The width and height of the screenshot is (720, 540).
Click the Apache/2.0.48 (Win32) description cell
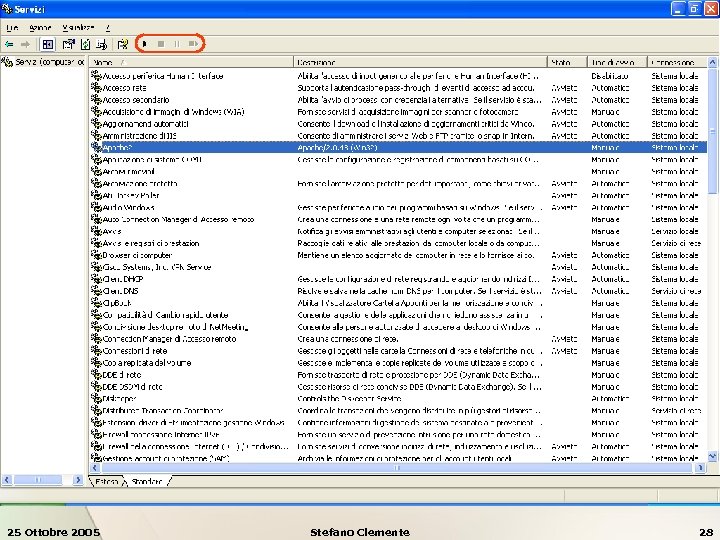click(x=338, y=147)
